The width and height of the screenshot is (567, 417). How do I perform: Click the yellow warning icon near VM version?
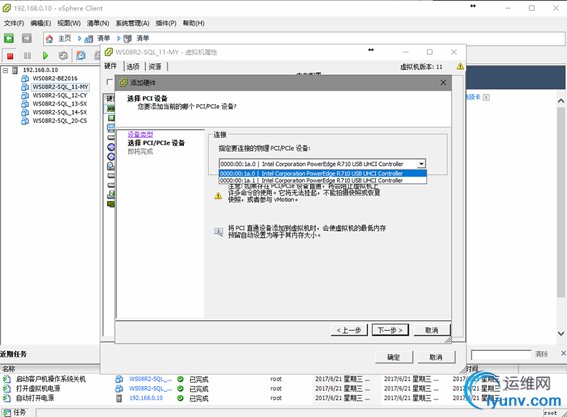pyautogui.click(x=460, y=67)
